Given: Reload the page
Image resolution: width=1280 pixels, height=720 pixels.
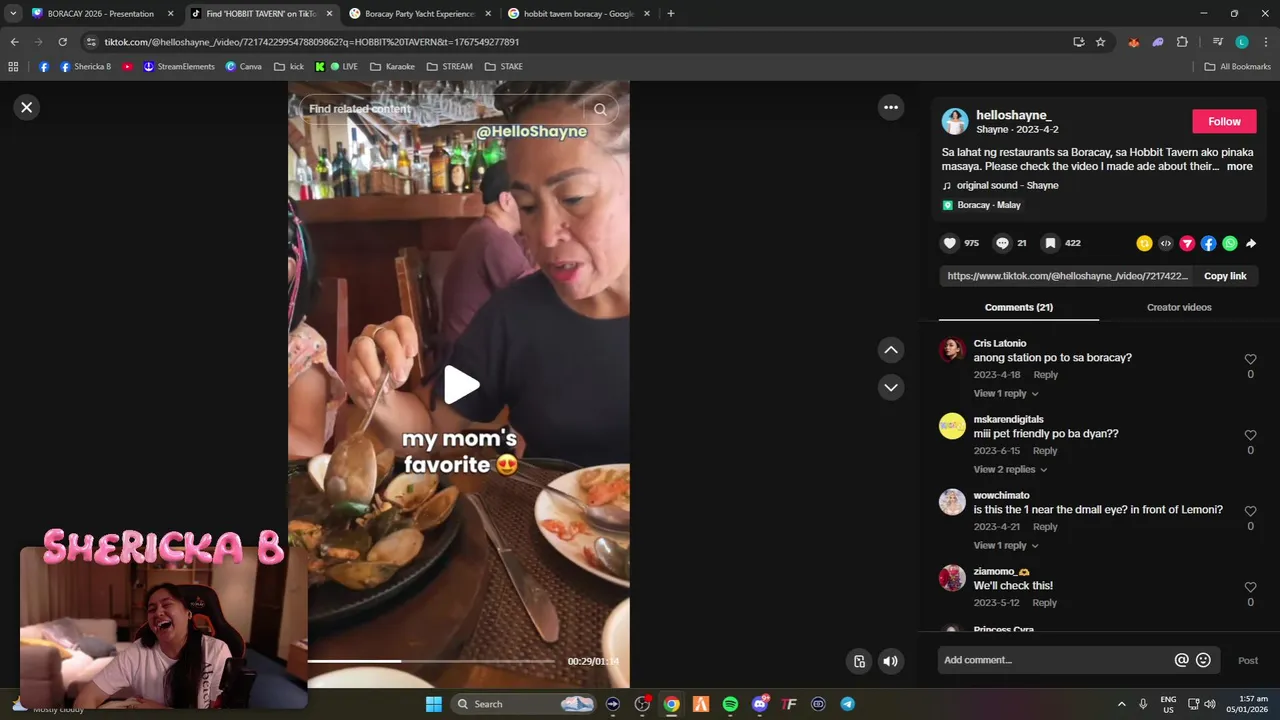Looking at the screenshot, I should tap(62, 42).
